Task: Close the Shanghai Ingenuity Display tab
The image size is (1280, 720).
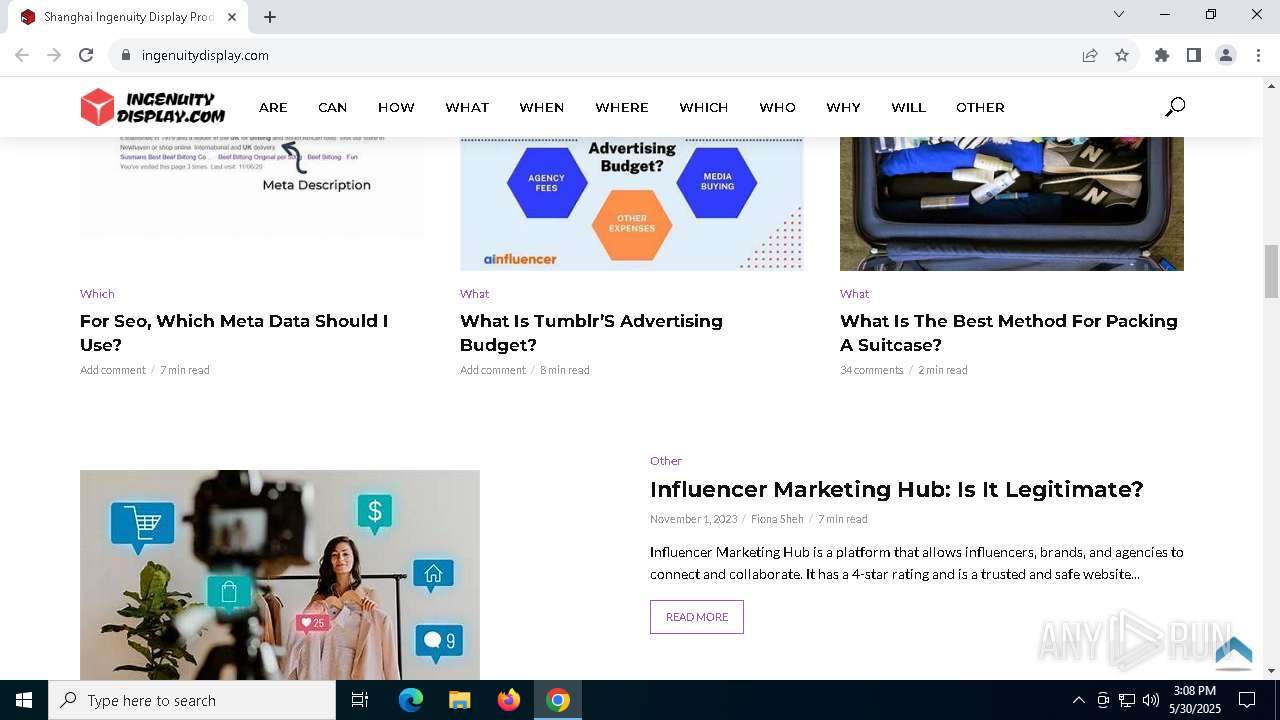Action: [232, 17]
